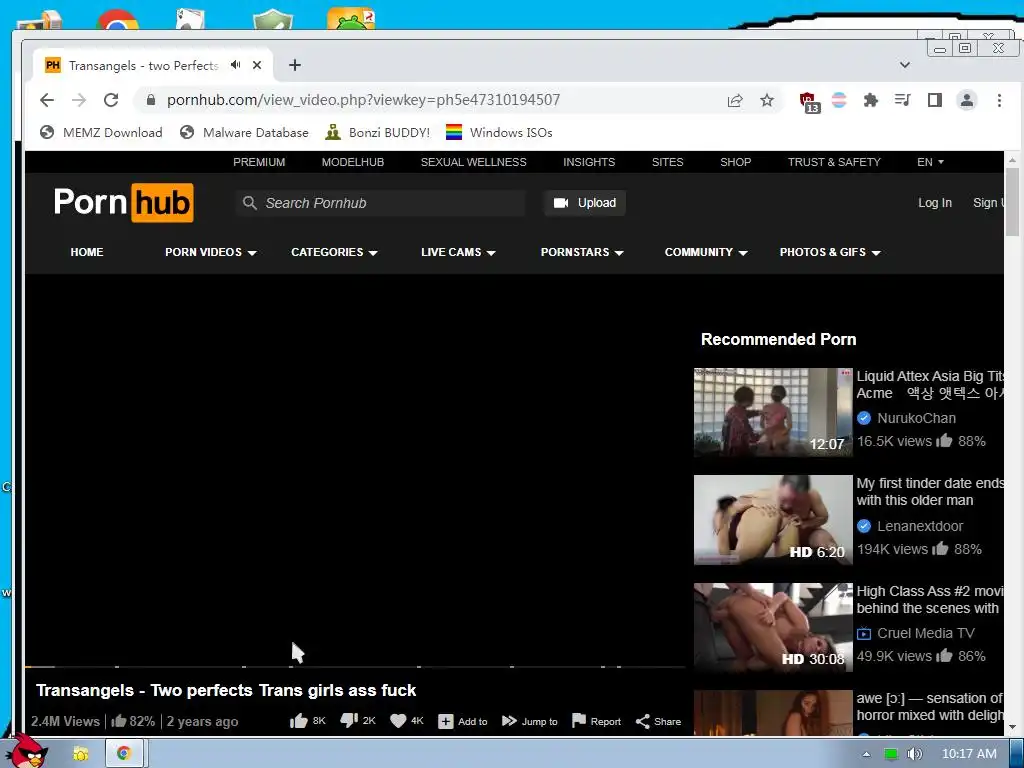Viewport: 1024px width, 768px height.
Task: Open the Chrome three-dot menu
Action: [x=999, y=100]
